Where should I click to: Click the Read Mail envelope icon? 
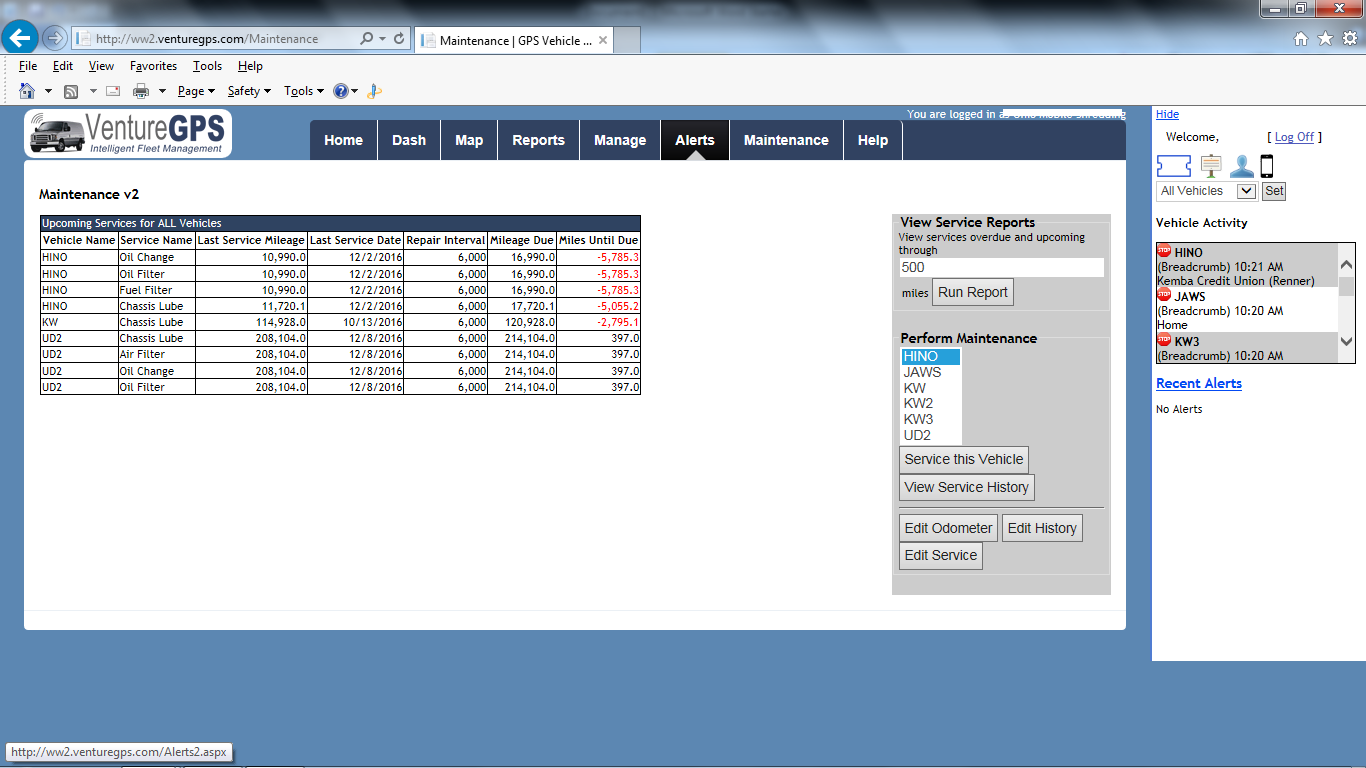(113, 91)
